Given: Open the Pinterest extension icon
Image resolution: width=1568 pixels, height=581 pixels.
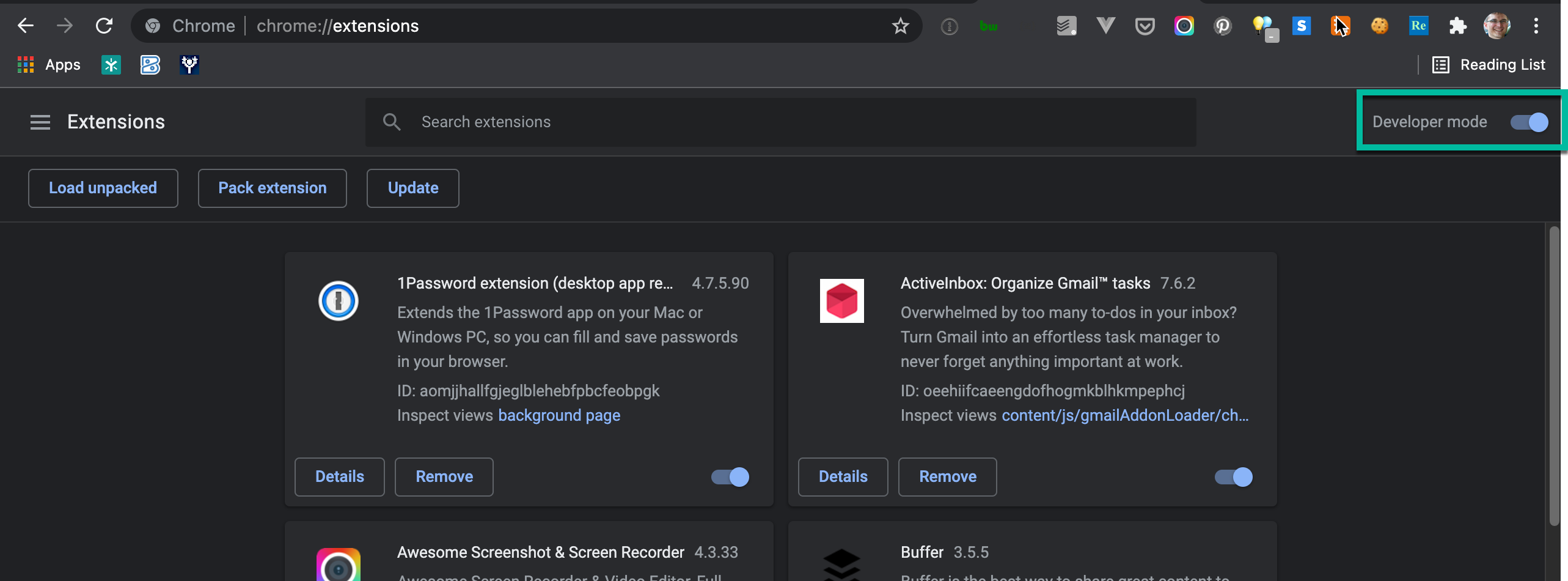Looking at the screenshot, I should coord(1223,26).
